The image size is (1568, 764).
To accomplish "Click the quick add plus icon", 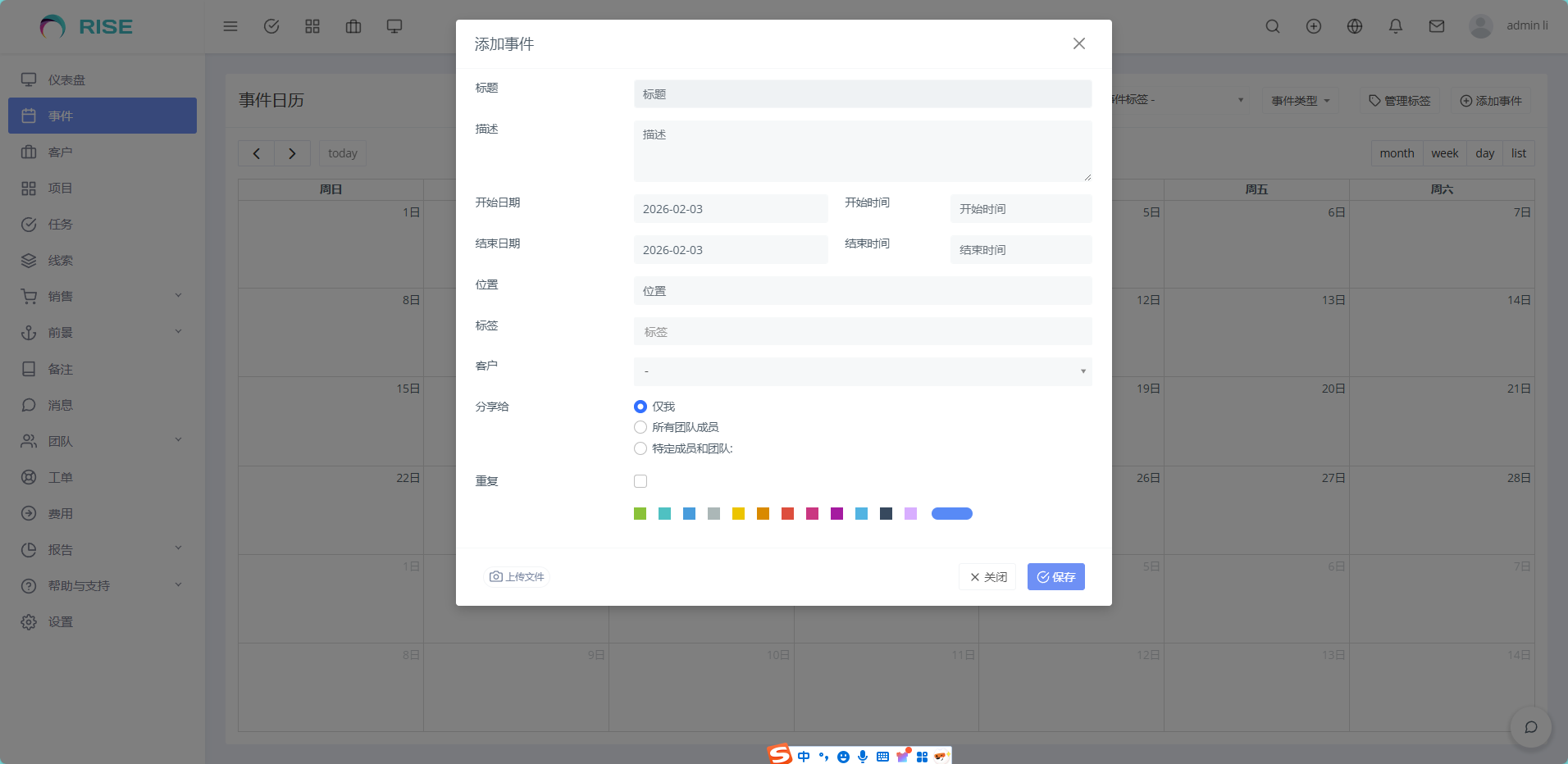I will coord(1314,26).
